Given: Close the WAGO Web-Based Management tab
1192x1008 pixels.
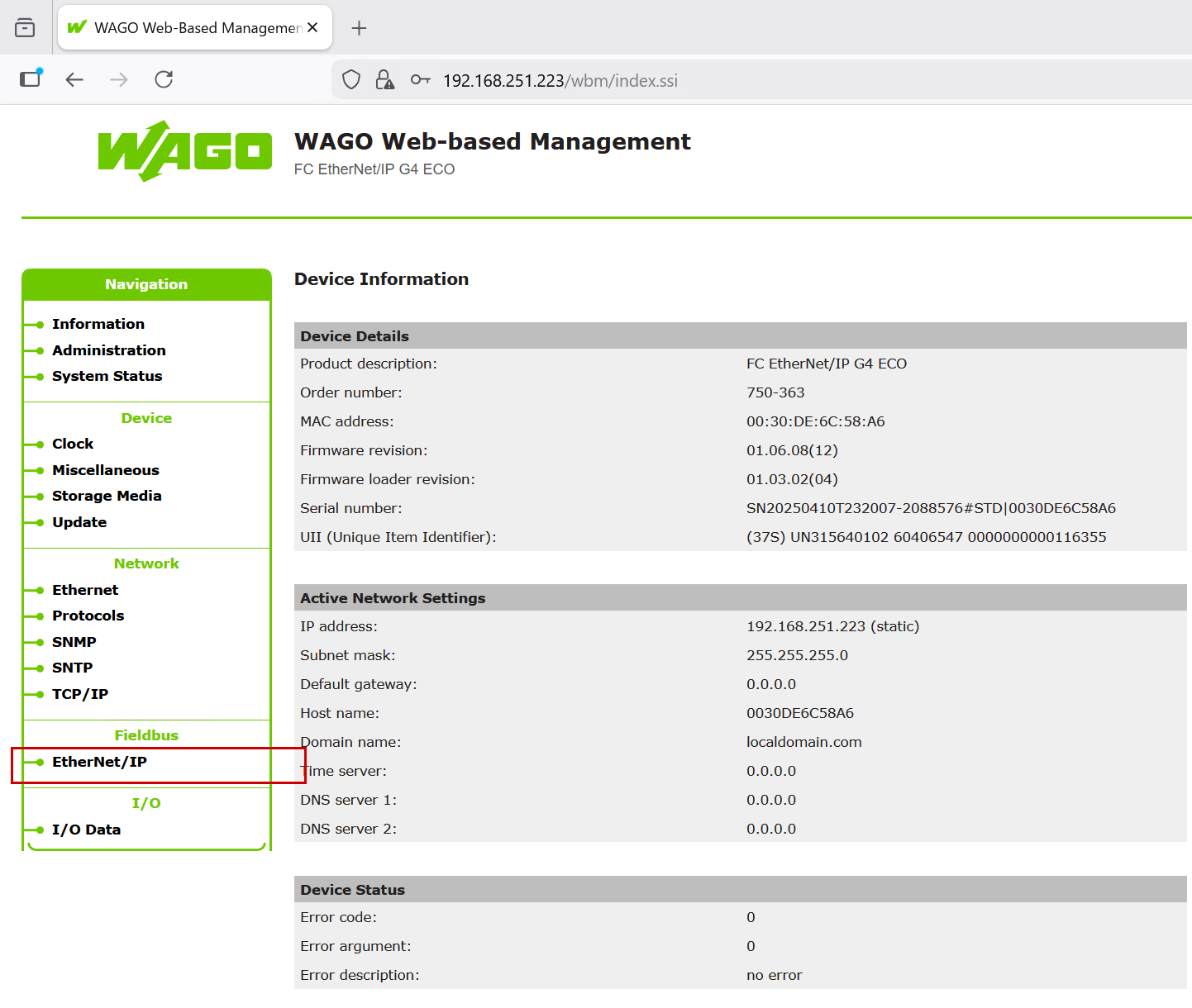Looking at the screenshot, I should point(312,28).
